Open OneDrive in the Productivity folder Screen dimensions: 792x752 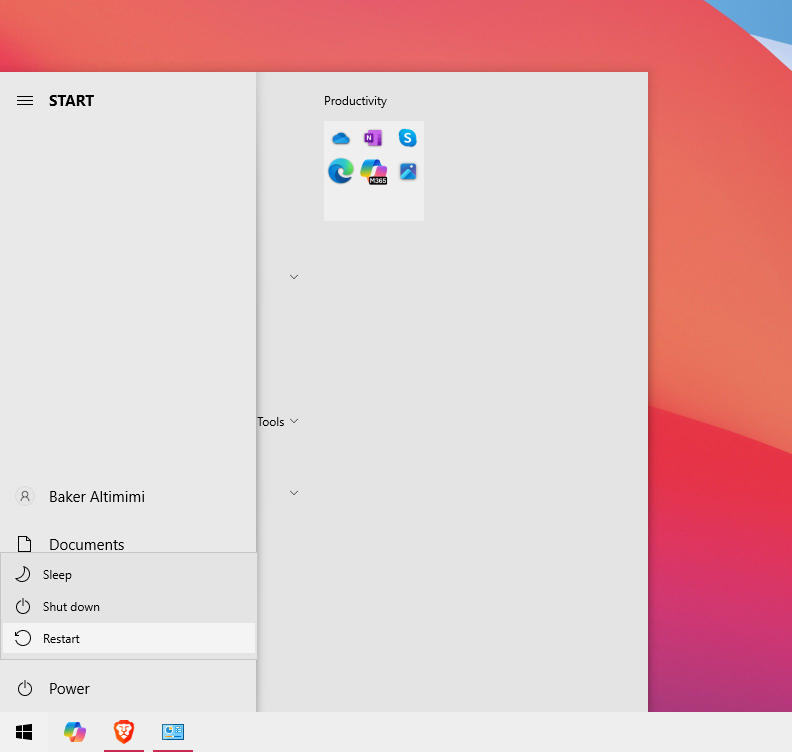[x=341, y=138]
